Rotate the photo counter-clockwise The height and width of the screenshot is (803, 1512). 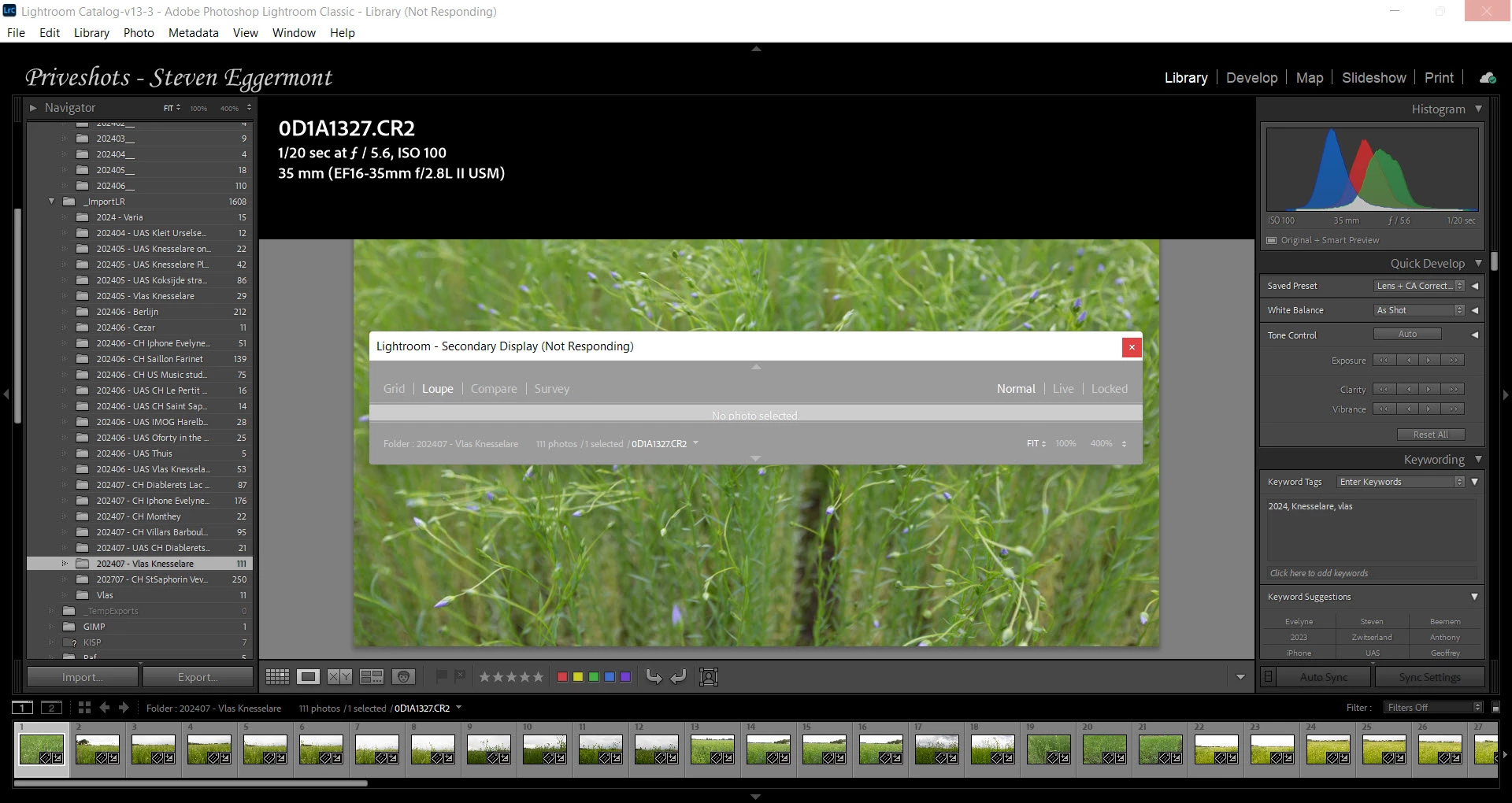[654, 676]
